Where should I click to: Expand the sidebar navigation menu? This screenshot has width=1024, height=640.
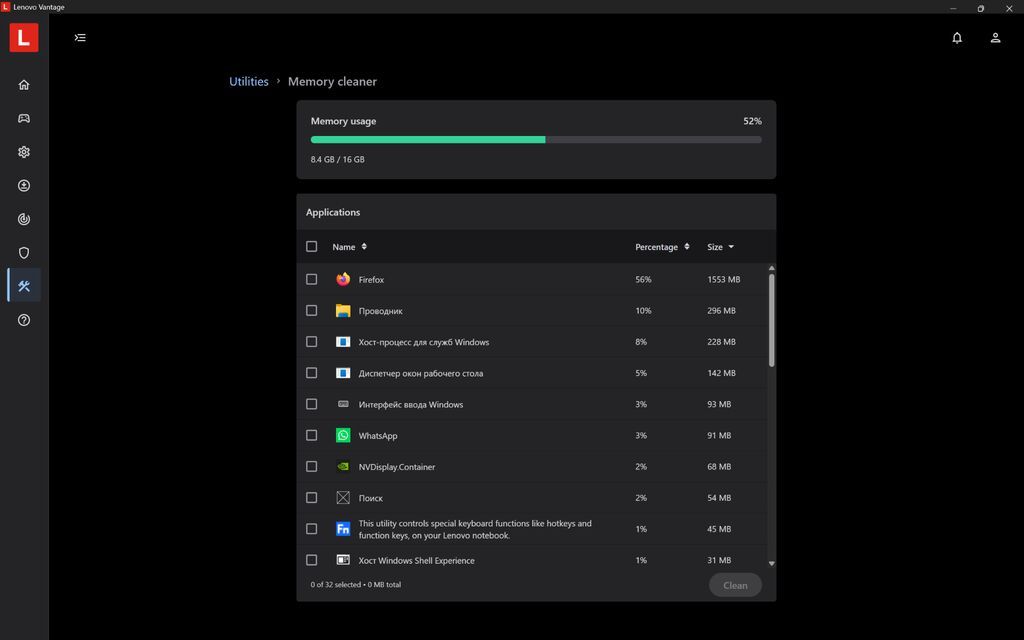[x=80, y=38]
